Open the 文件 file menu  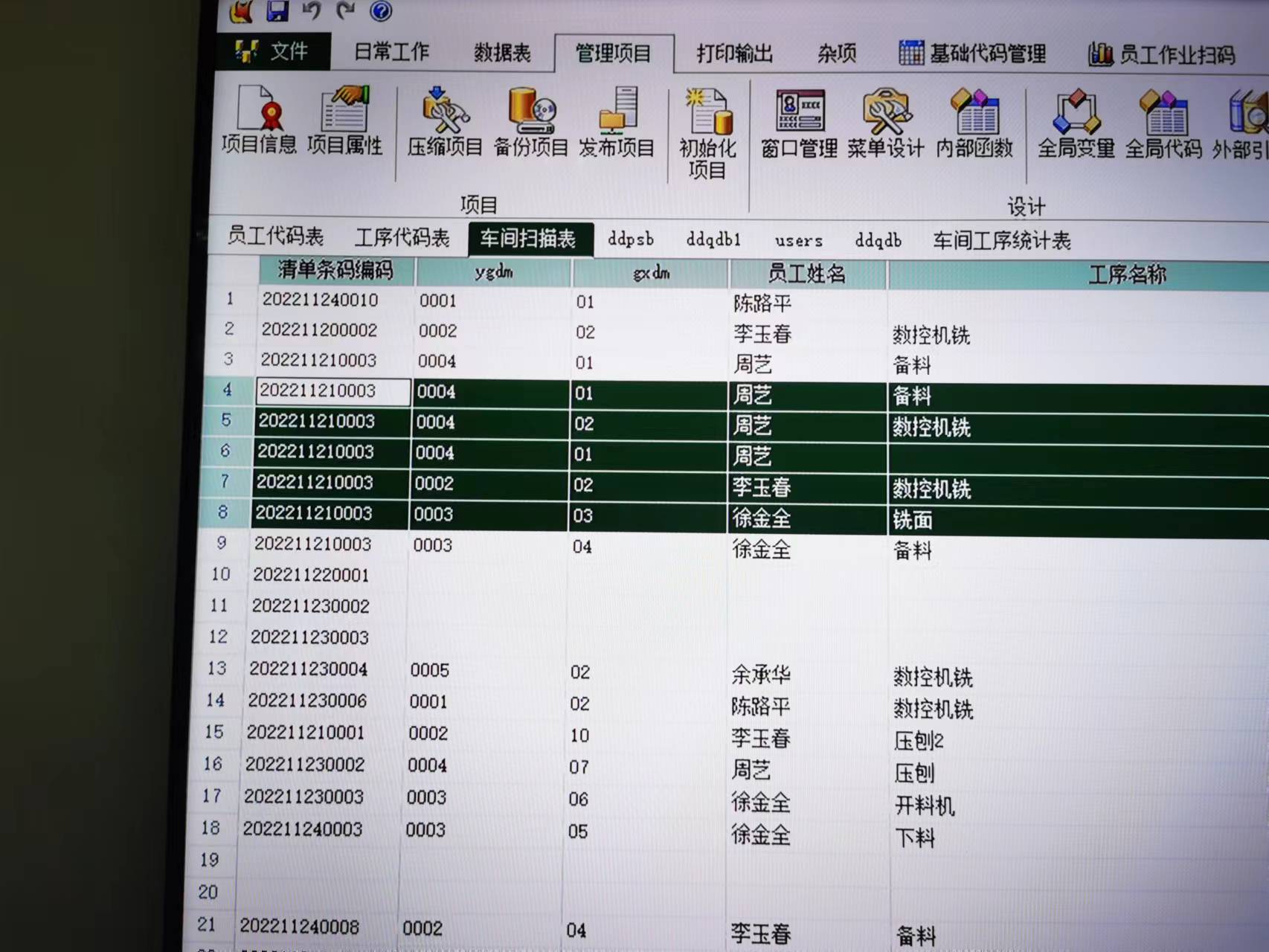[272, 51]
